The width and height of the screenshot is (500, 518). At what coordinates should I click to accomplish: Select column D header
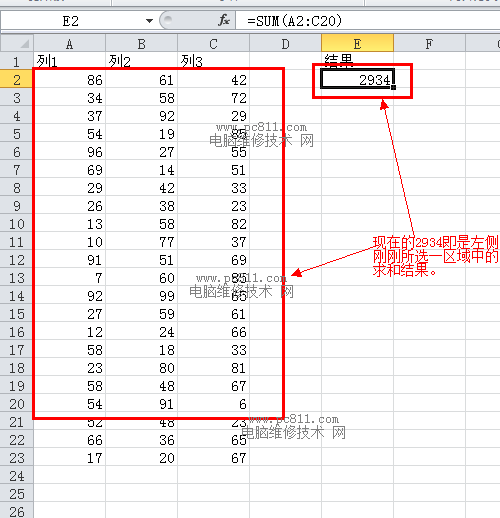pyautogui.click(x=285, y=44)
